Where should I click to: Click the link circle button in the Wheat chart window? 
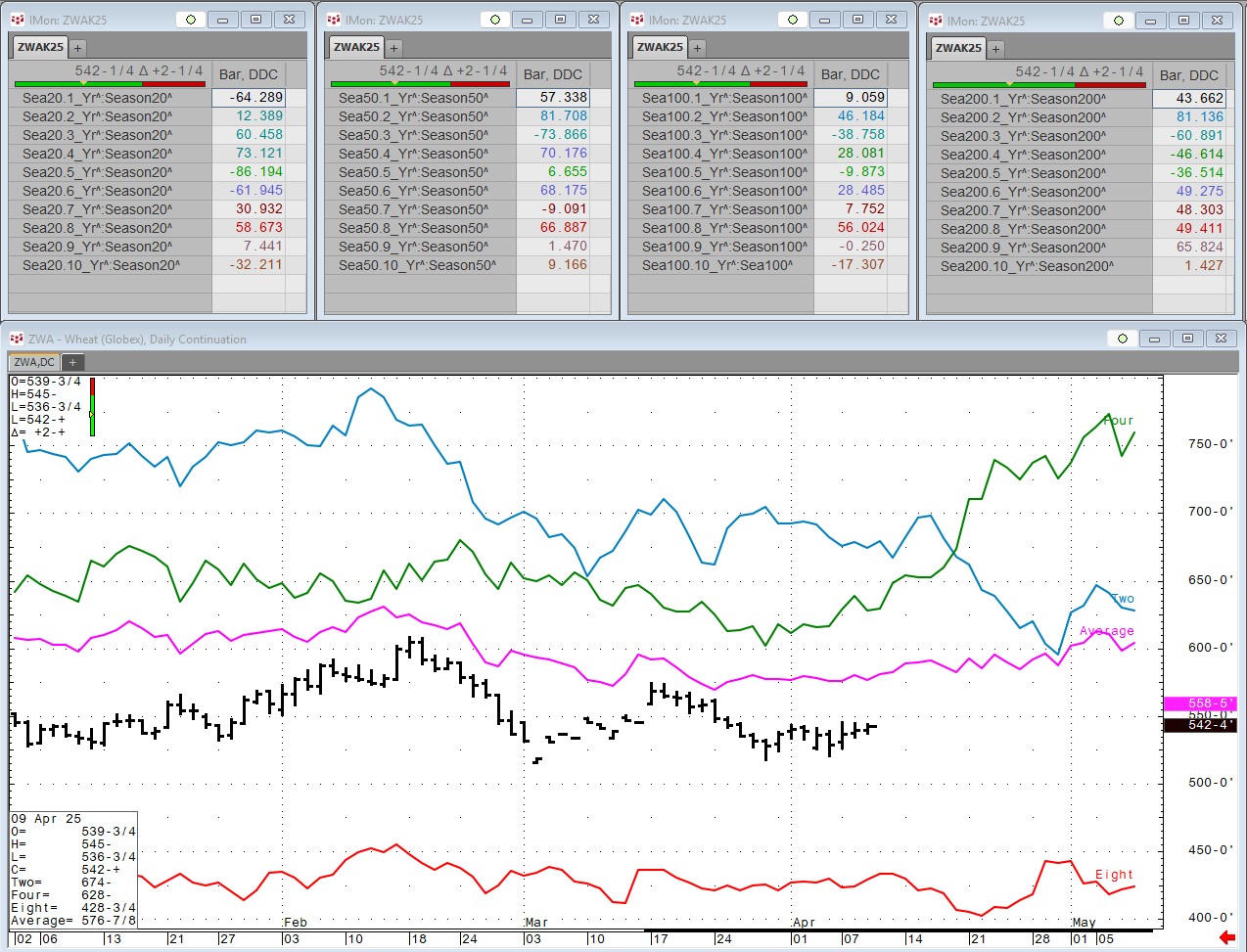tap(1123, 339)
